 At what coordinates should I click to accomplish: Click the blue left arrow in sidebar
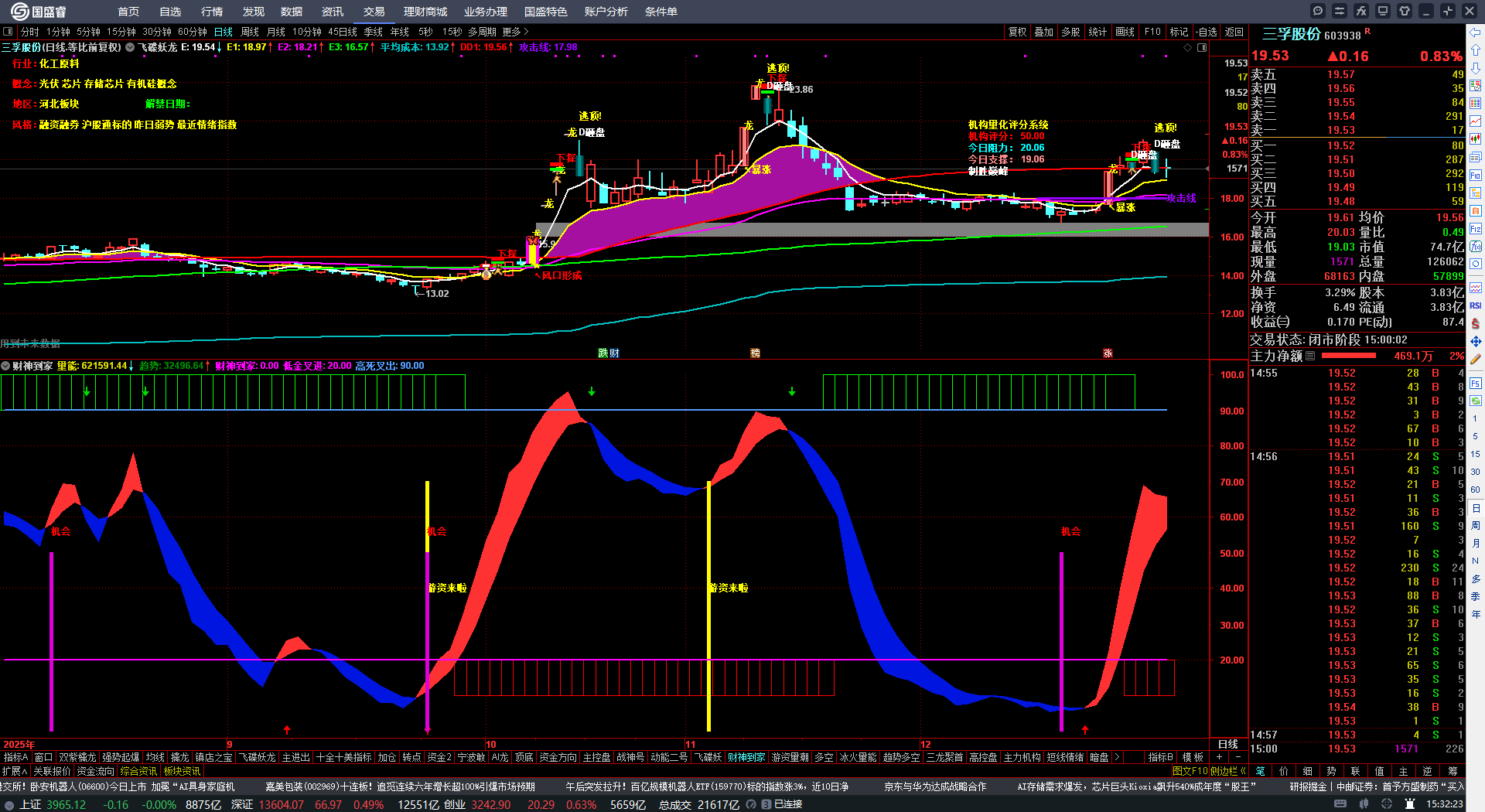(1476, 32)
